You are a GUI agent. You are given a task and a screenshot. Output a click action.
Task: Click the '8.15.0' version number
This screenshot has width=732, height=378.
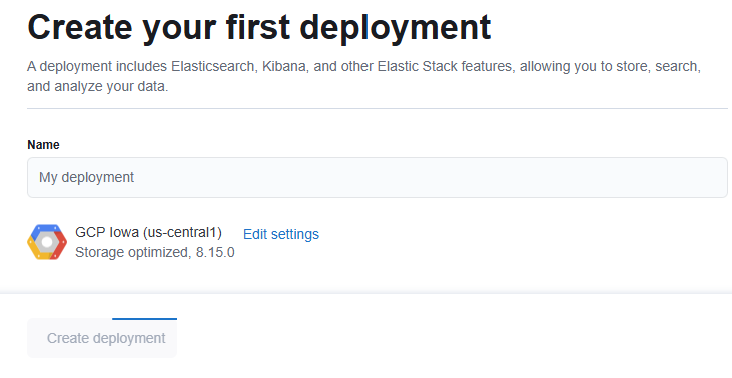coord(215,252)
